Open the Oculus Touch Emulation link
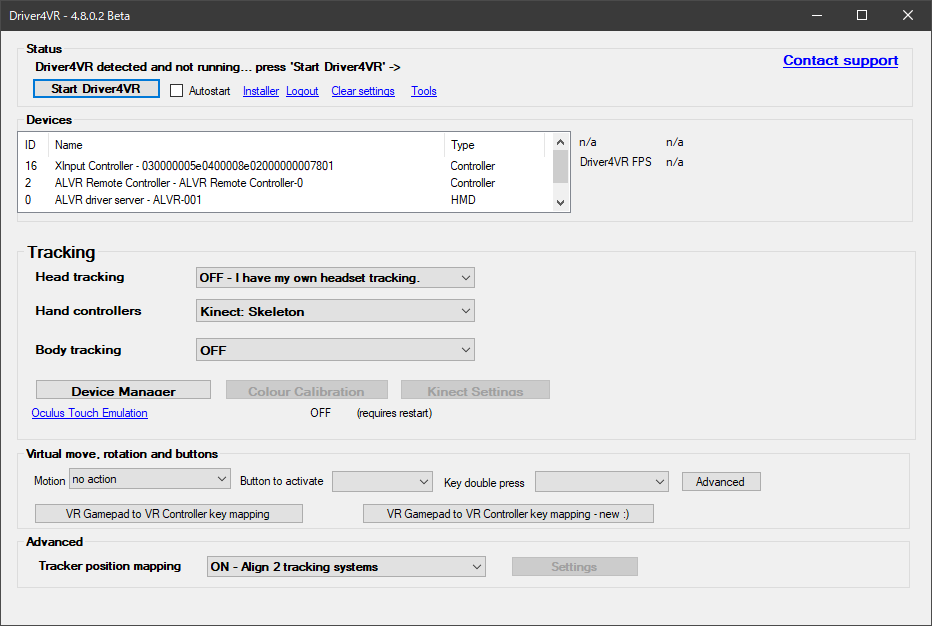This screenshot has width=932, height=626. [x=89, y=413]
